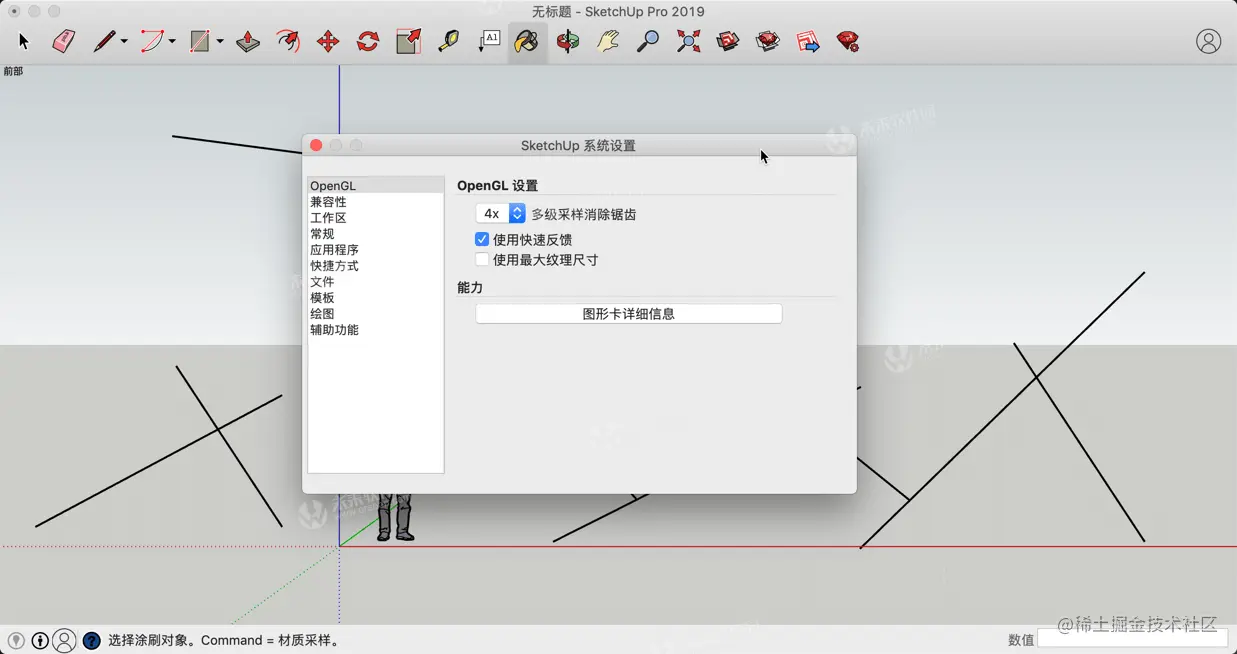Select the Tape Measure tool
This screenshot has height=654, width=1237.
point(448,41)
